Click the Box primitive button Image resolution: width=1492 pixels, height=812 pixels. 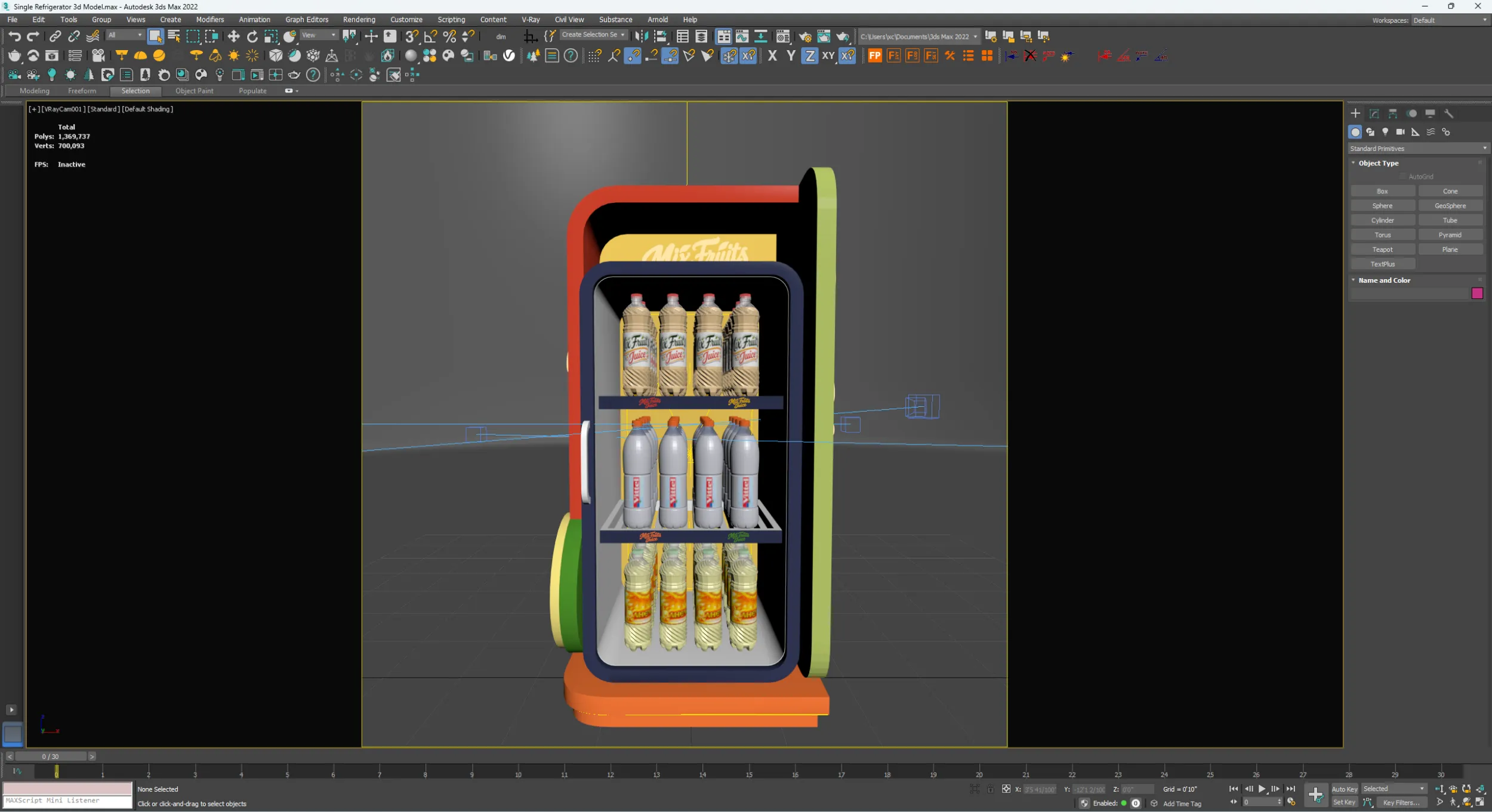pos(1383,192)
